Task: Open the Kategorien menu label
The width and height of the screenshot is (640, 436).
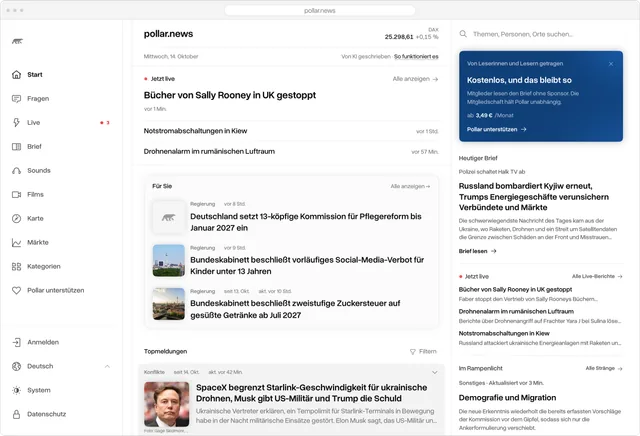Action: point(44,267)
